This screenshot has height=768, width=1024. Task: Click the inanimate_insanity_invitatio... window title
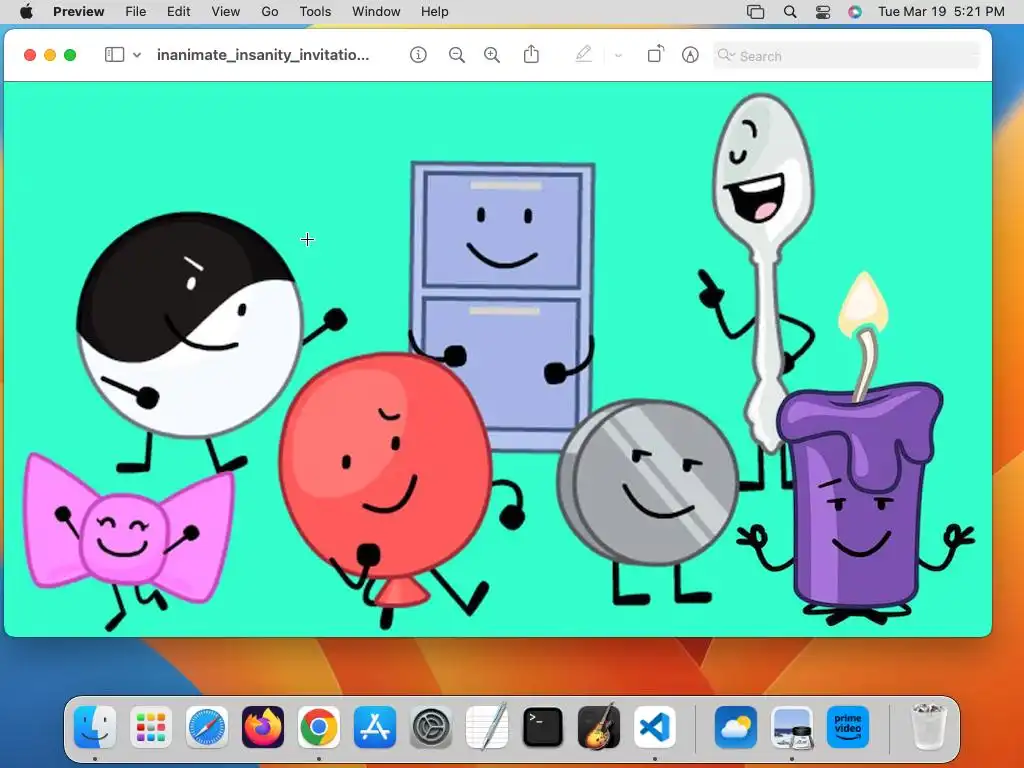(x=263, y=55)
